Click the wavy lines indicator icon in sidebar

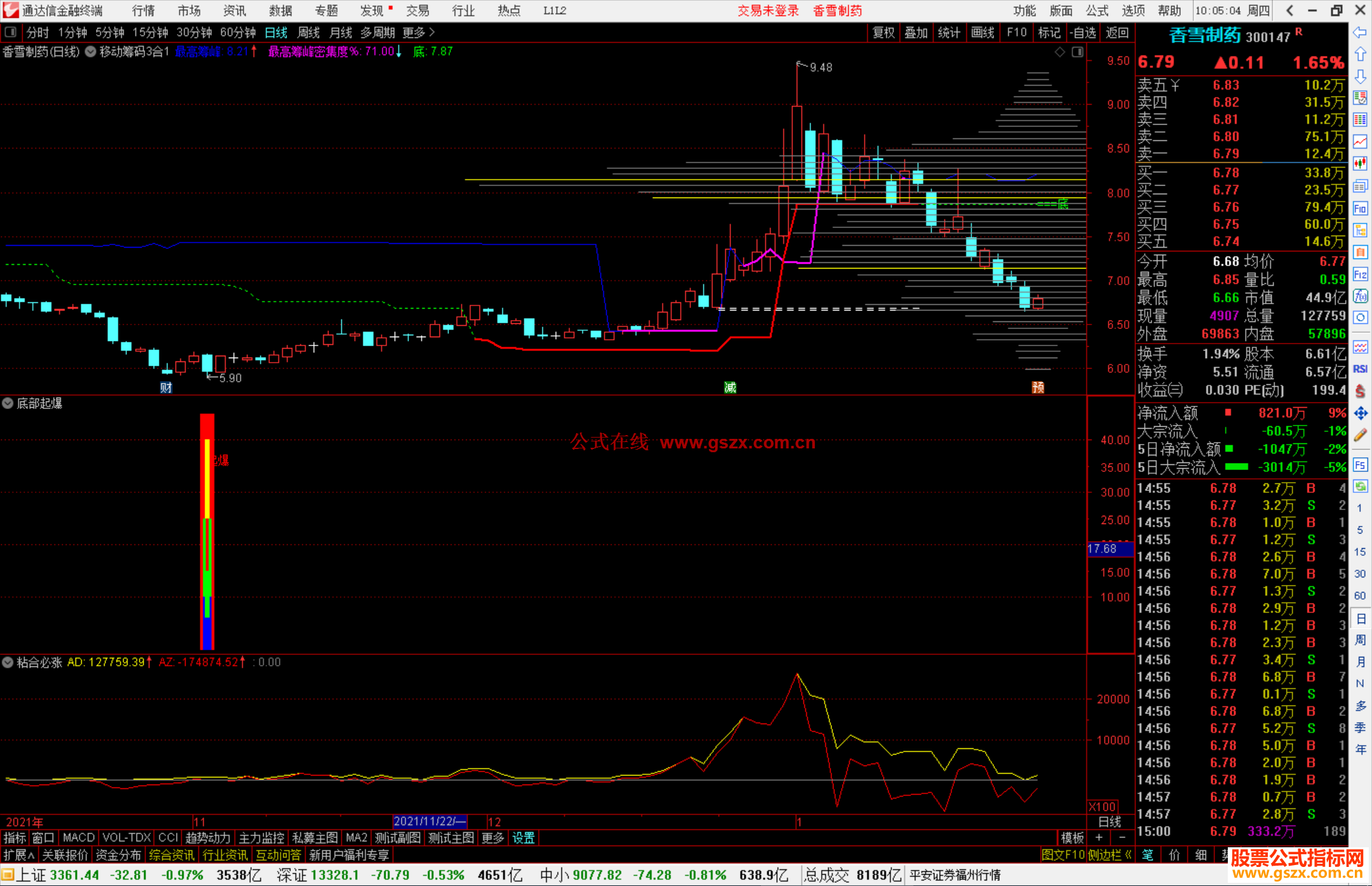pos(1360,347)
